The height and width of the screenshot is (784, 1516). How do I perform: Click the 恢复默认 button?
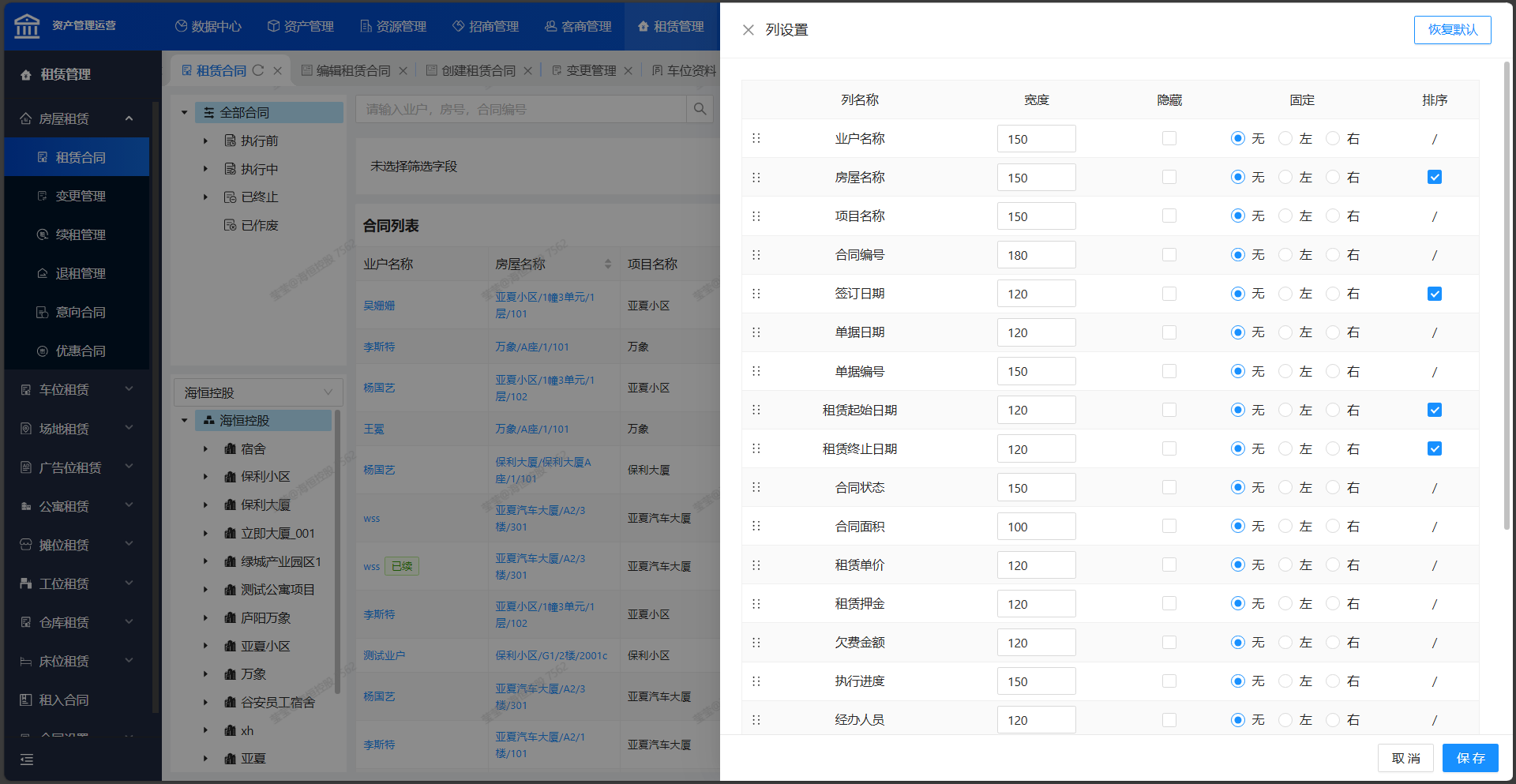pos(1452,30)
